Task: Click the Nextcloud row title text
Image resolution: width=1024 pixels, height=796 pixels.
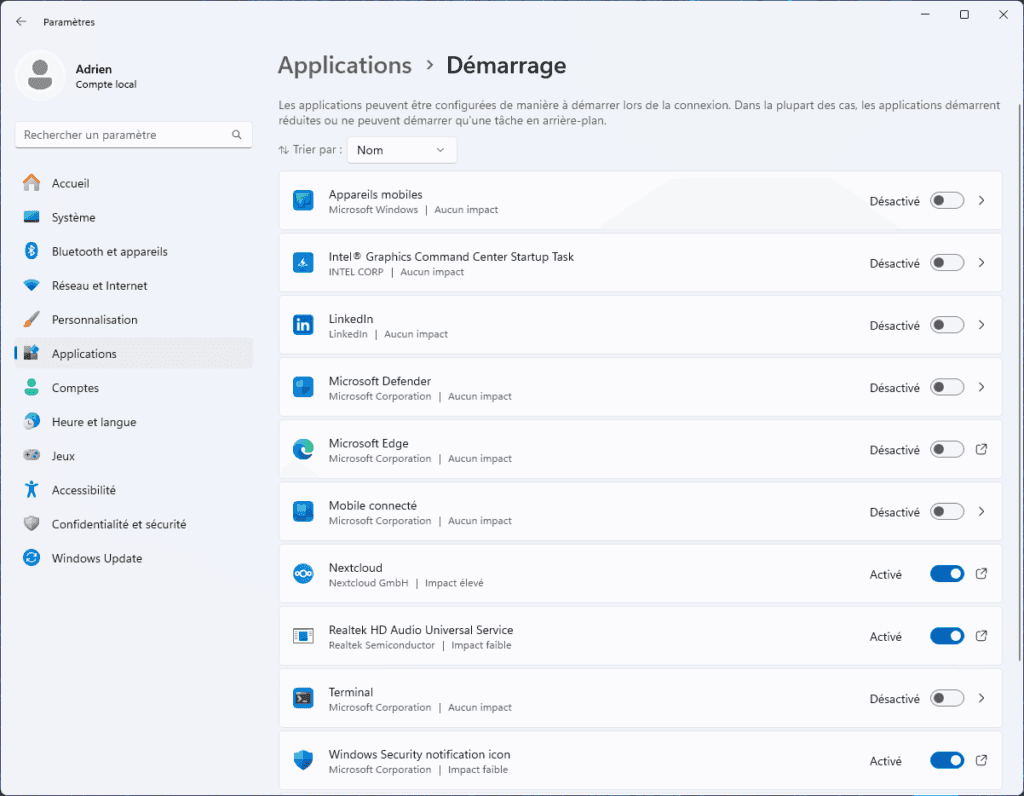Action: [x=355, y=567]
